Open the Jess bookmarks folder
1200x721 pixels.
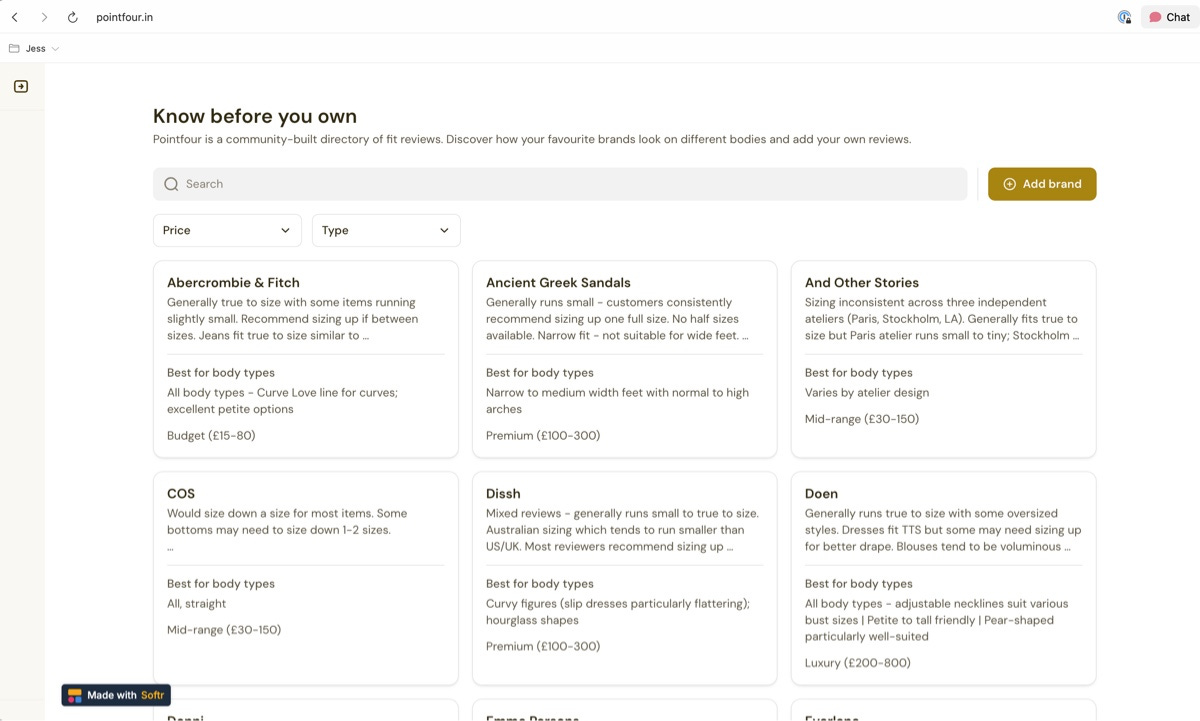pyautogui.click(x=34, y=48)
